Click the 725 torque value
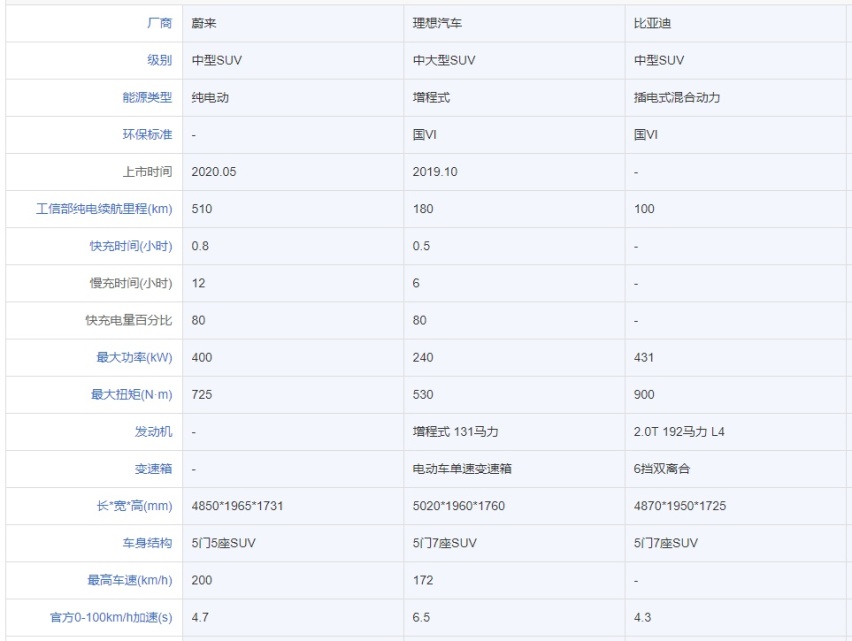852x641 pixels. 202,395
